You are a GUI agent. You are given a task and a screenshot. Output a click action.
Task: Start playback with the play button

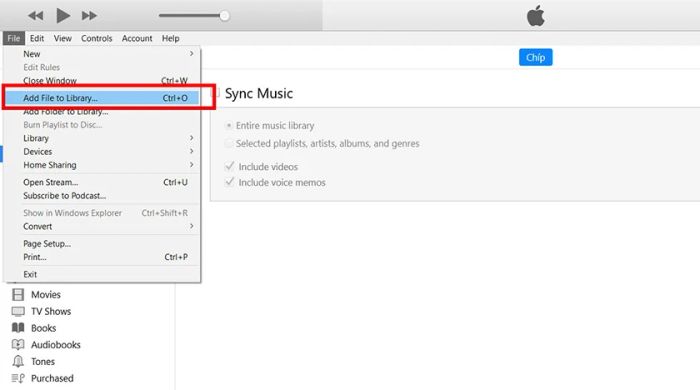63,16
